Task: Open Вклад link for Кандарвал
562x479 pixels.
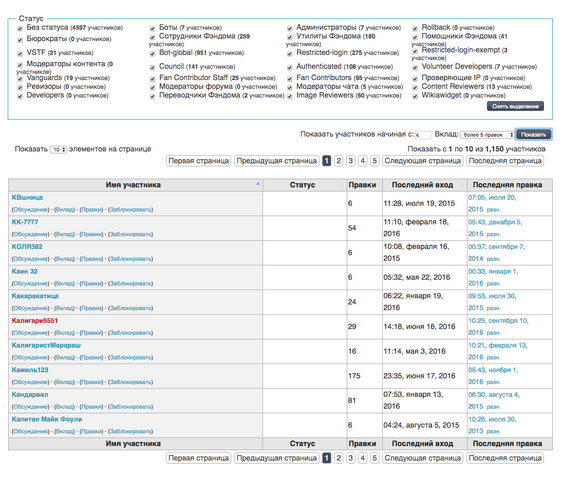Action: [x=64, y=407]
